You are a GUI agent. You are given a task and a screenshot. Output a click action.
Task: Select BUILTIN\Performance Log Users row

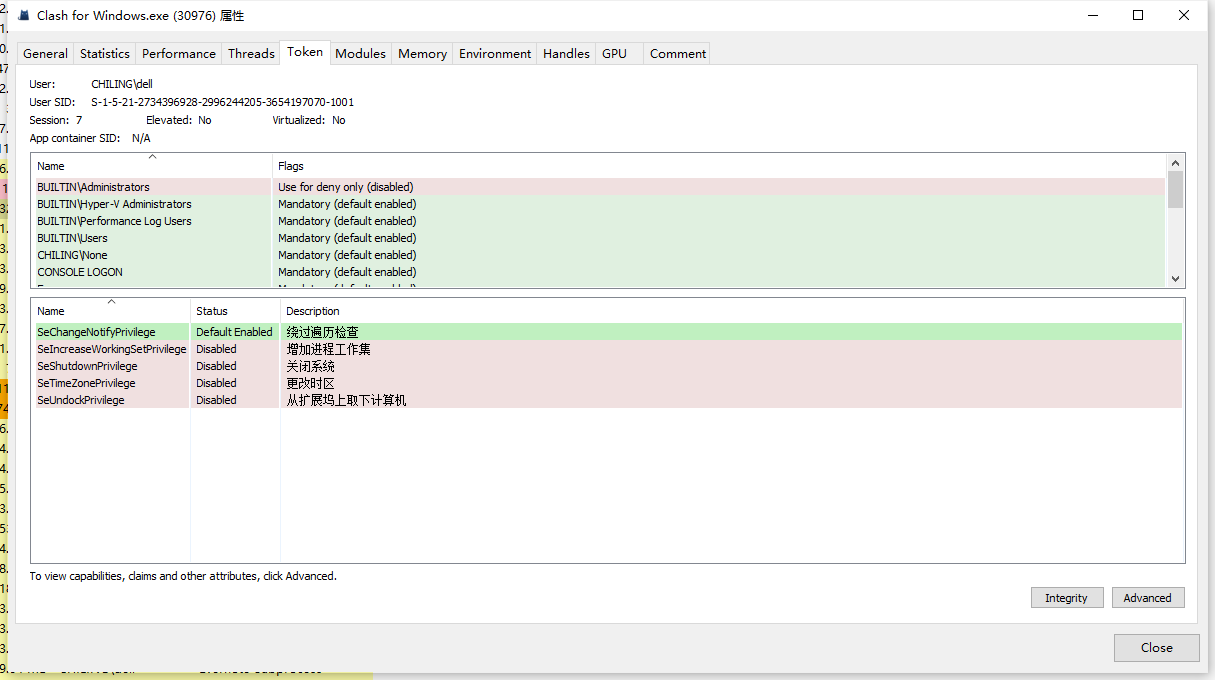pyautogui.click(x=599, y=221)
